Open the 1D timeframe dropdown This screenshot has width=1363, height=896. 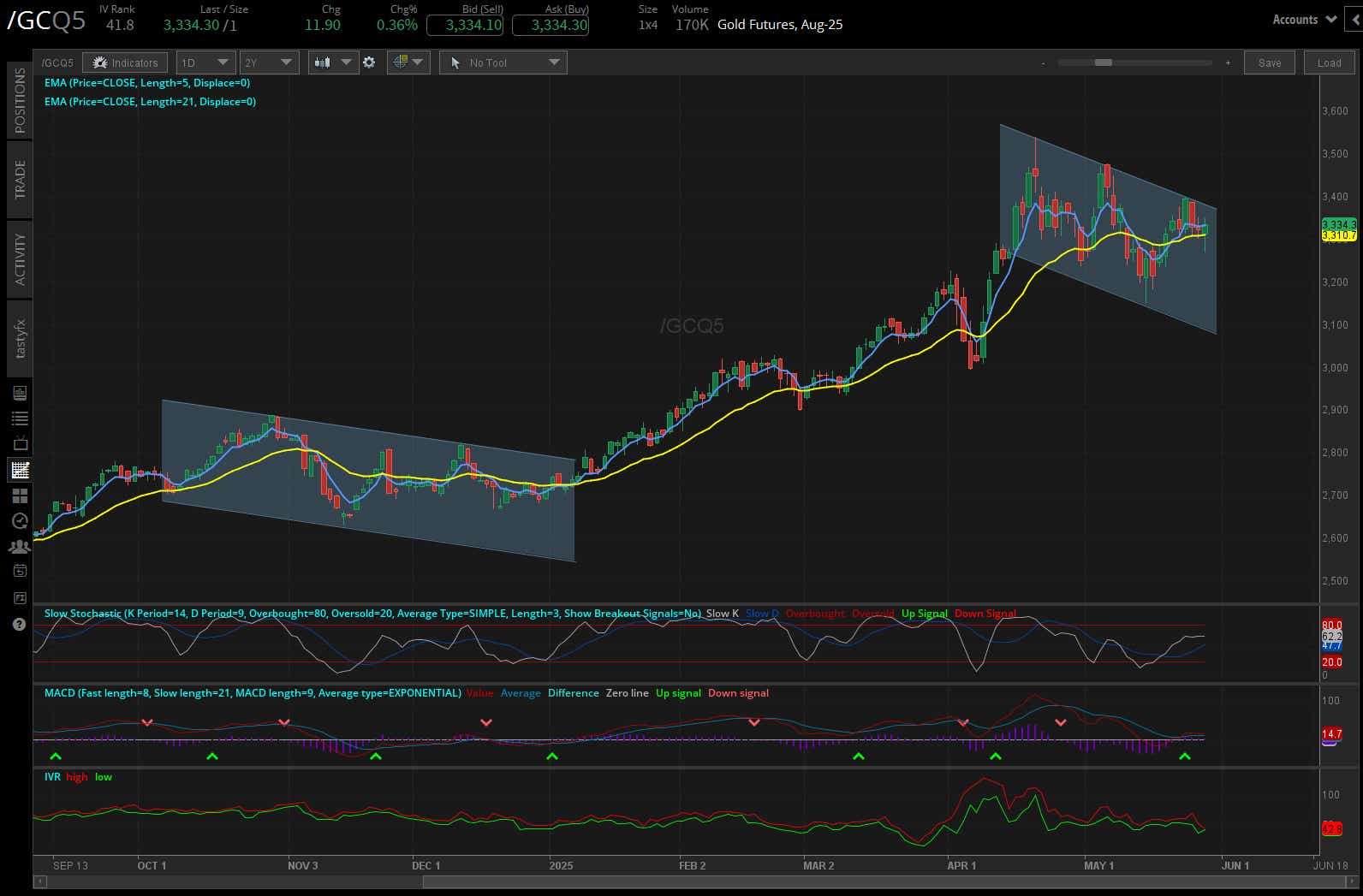pyautogui.click(x=205, y=62)
